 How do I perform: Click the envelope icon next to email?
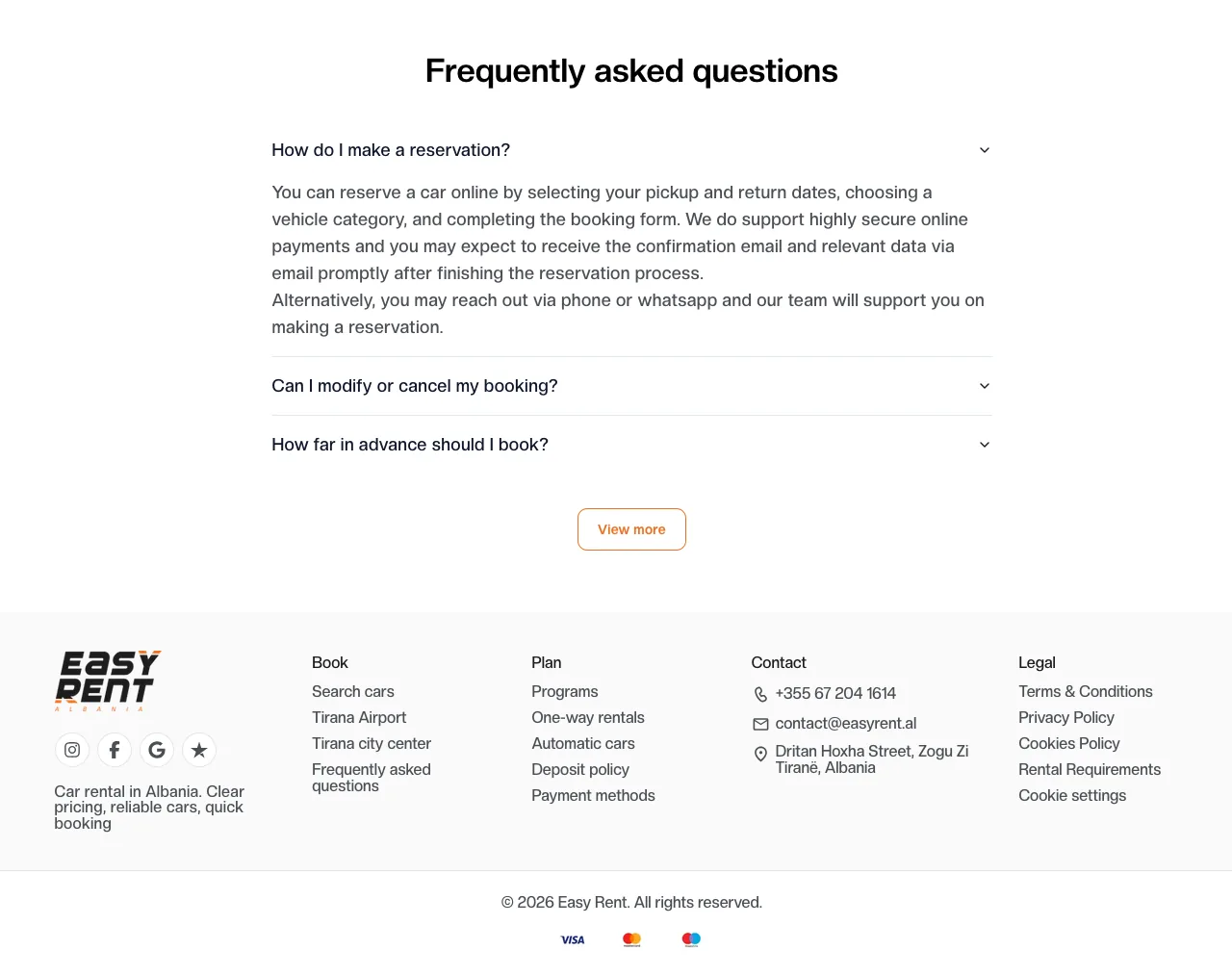(x=760, y=724)
